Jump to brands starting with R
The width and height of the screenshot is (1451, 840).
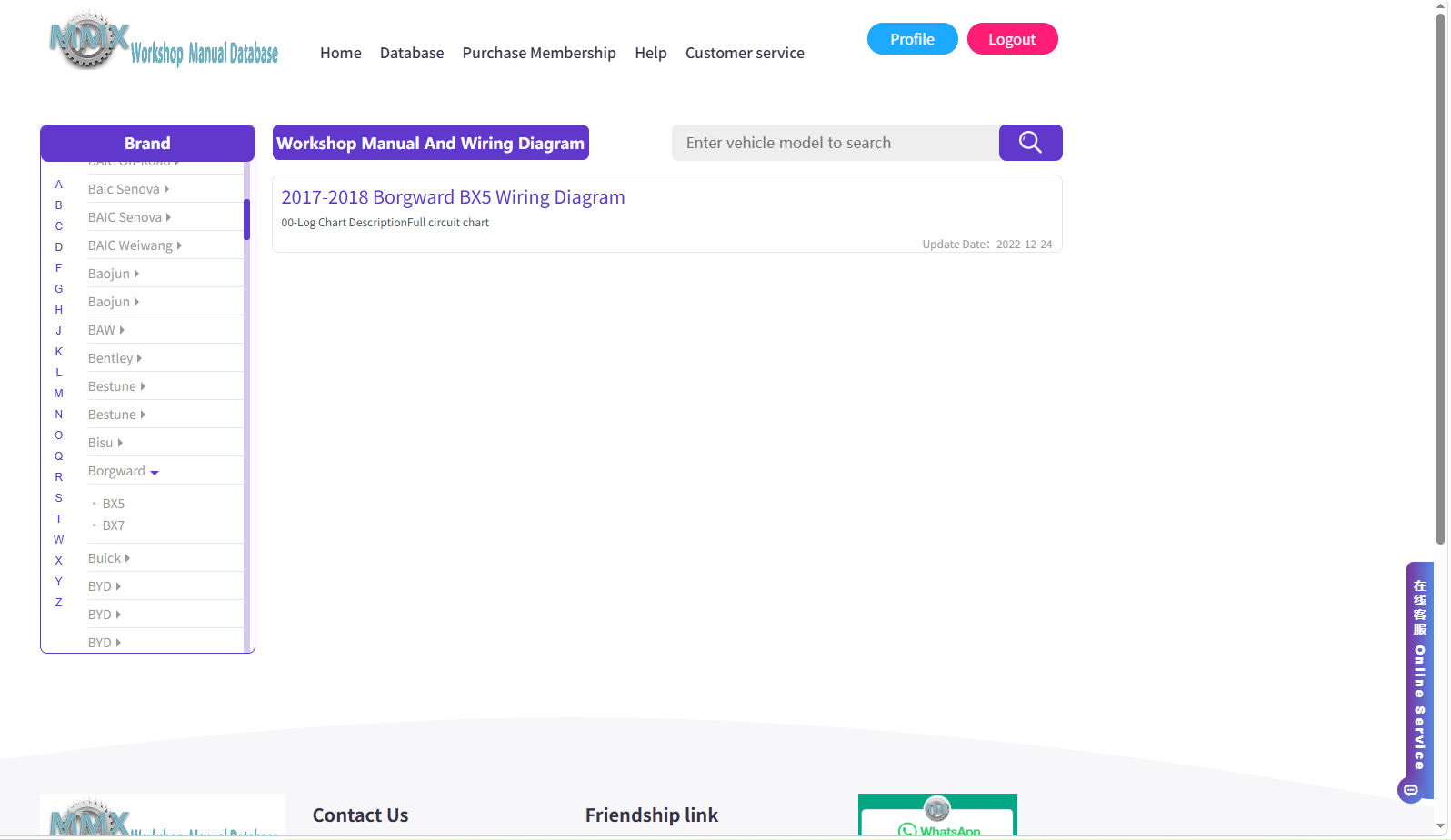(x=59, y=477)
